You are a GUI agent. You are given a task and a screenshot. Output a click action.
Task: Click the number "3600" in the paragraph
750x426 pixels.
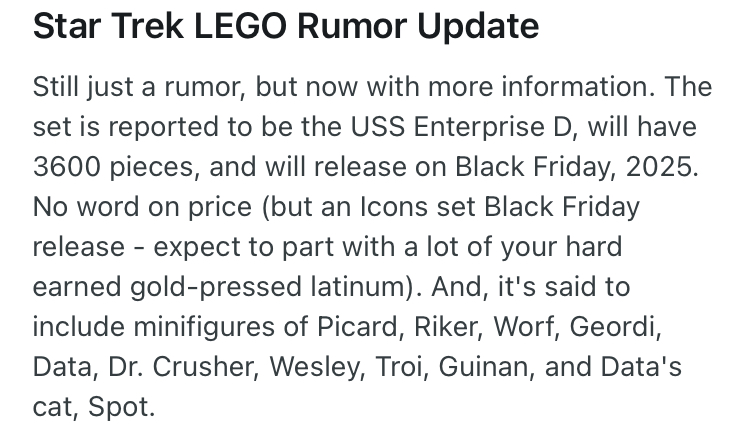pos(66,167)
